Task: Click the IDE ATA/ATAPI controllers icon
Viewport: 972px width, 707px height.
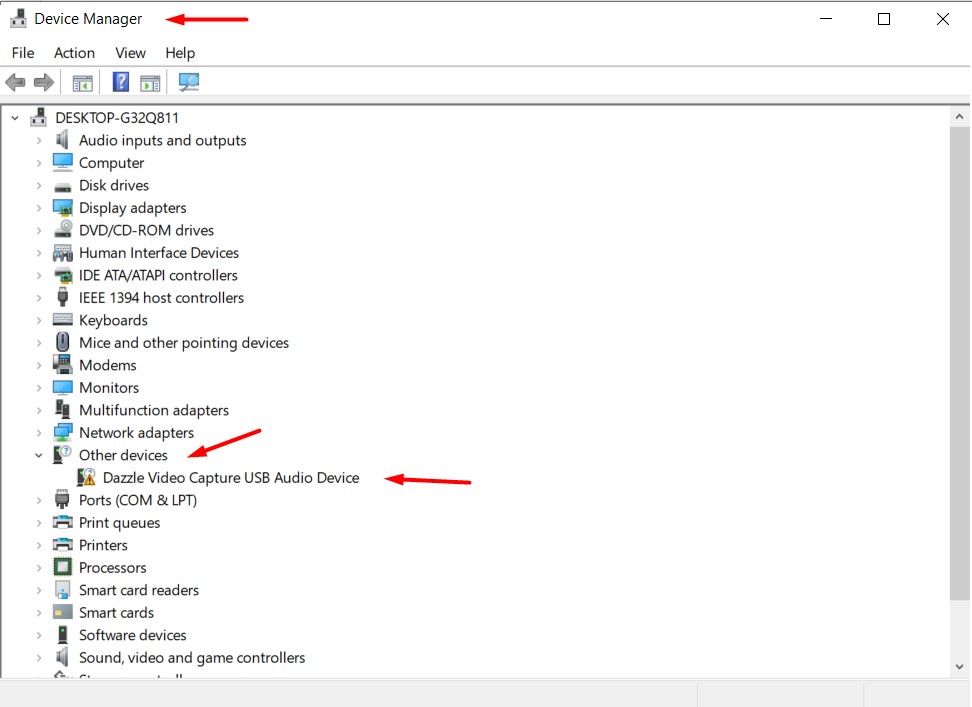Action: coord(63,275)
